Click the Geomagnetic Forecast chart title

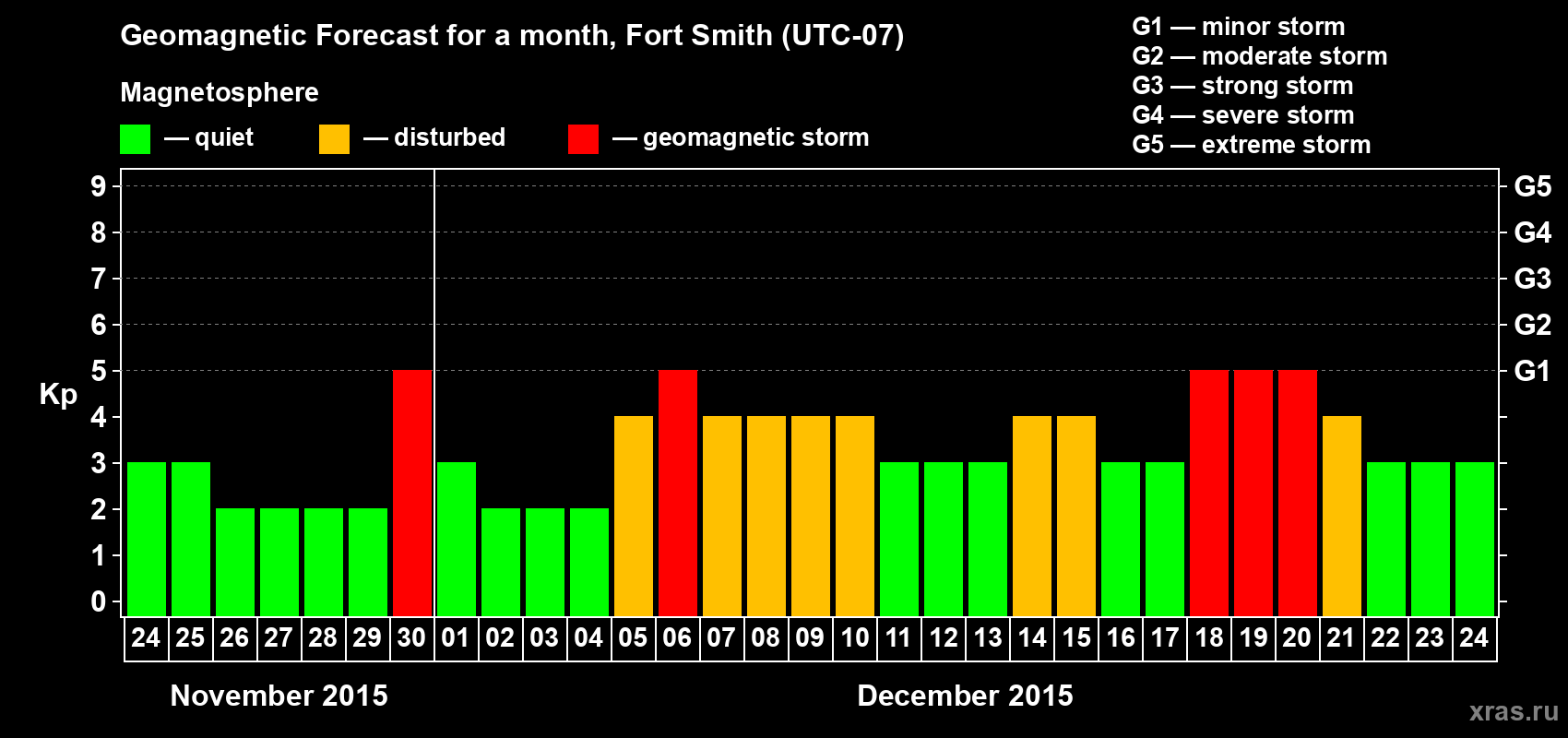pos(512,36)
